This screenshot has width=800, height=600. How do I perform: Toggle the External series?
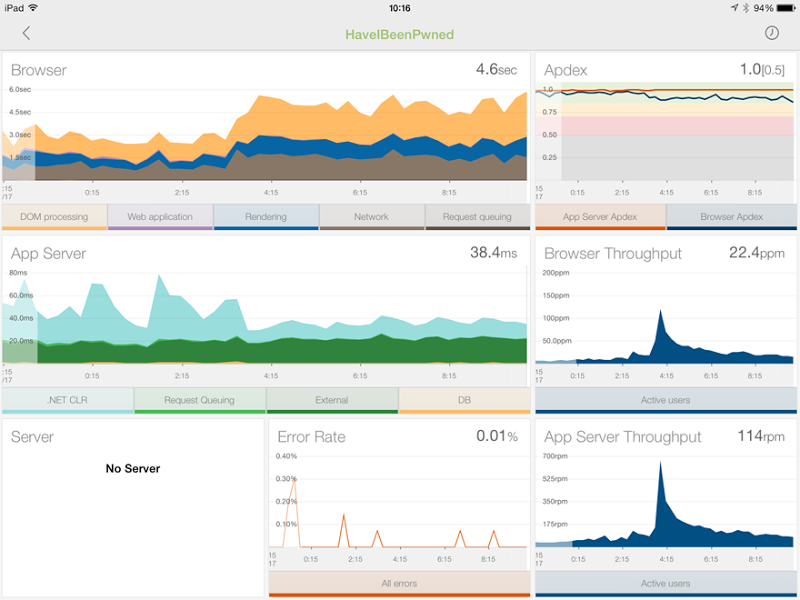[332, 401]
